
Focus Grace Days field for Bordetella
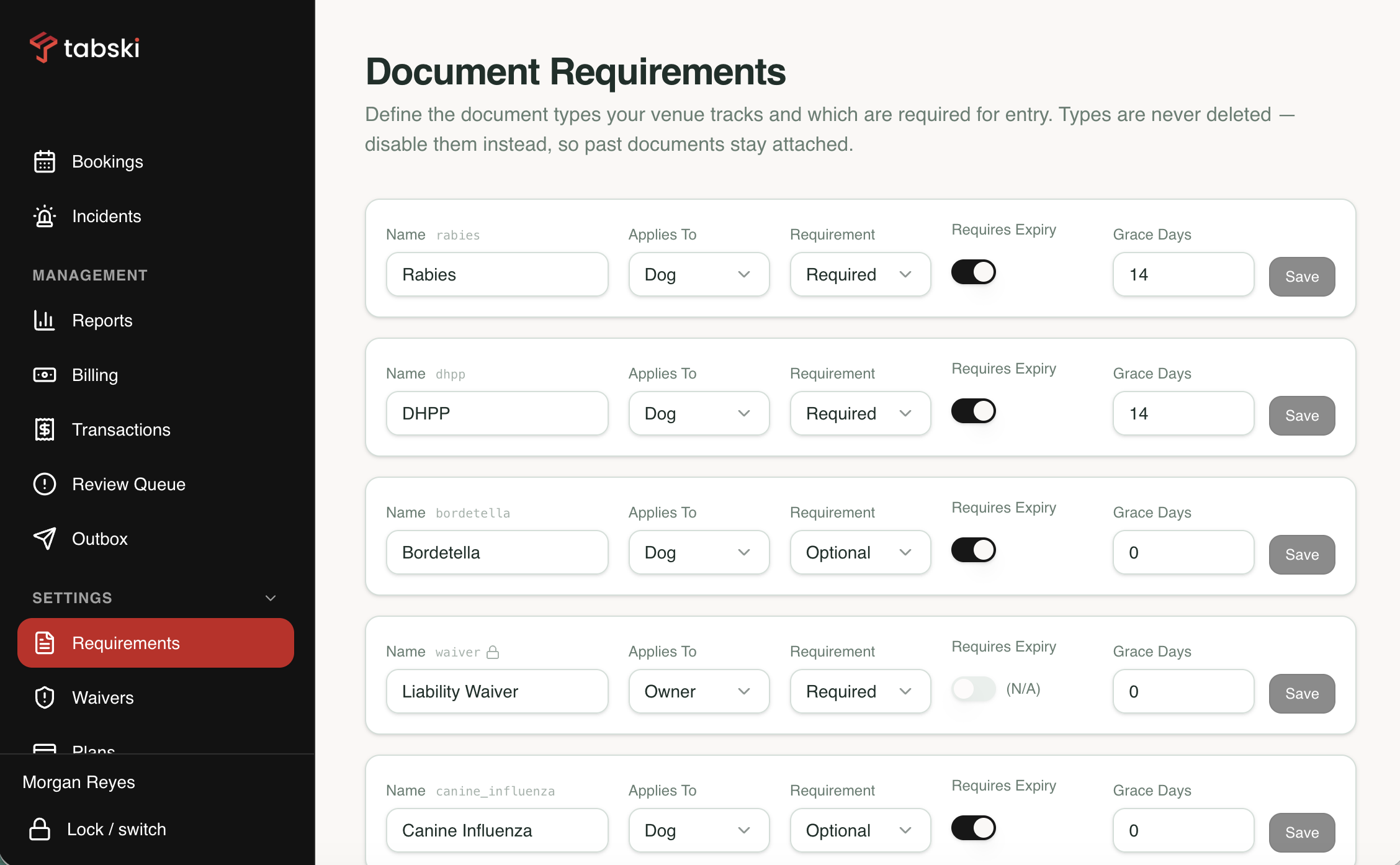[x=1183, y=552]
